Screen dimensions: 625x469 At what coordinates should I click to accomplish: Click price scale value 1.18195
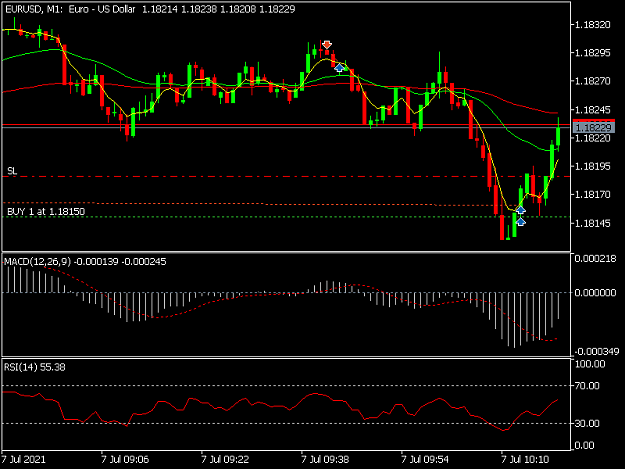tap(593, 166)
